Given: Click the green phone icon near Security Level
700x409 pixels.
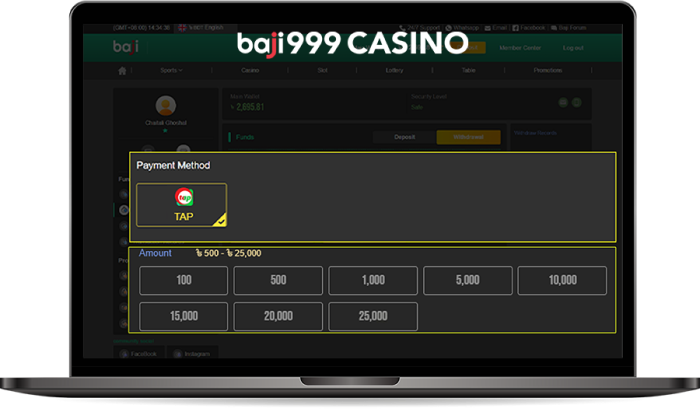Looking at the screenshot, I should 577,103.
